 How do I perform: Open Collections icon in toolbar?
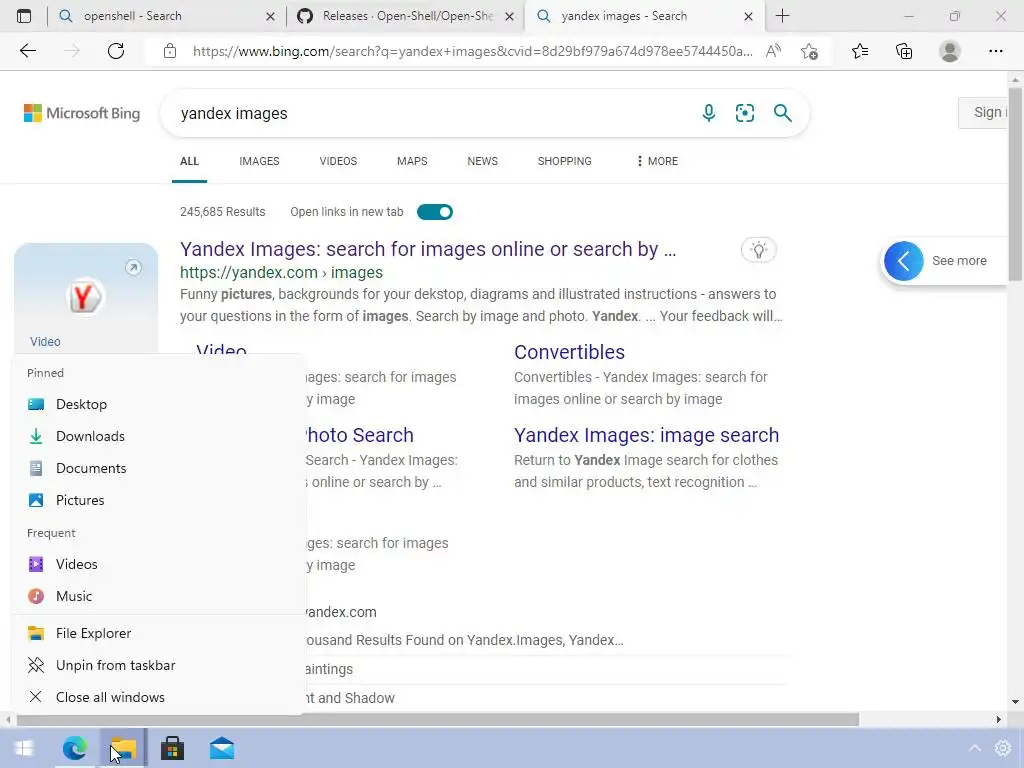point(904,51)
